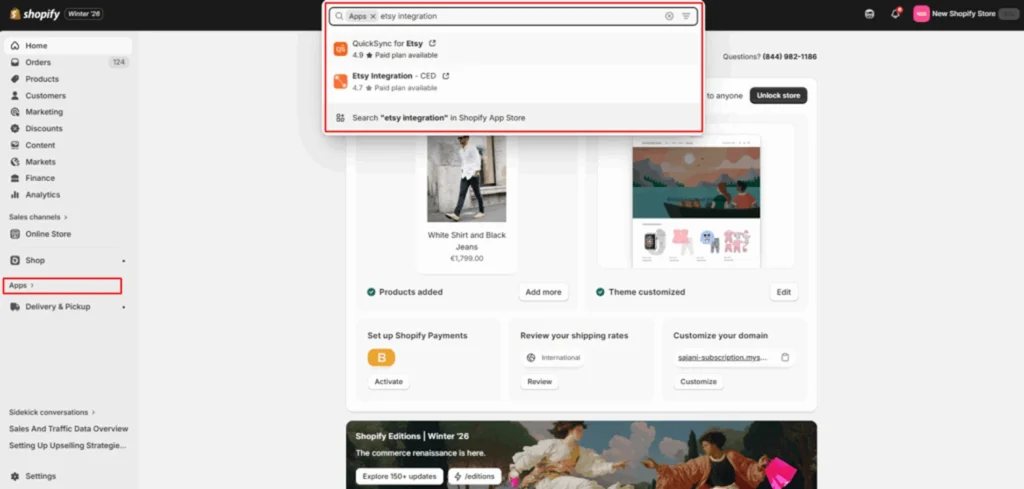Click the Unlock store button
Viewport: 1024px width, 489px height.
[x=778, y=95]
